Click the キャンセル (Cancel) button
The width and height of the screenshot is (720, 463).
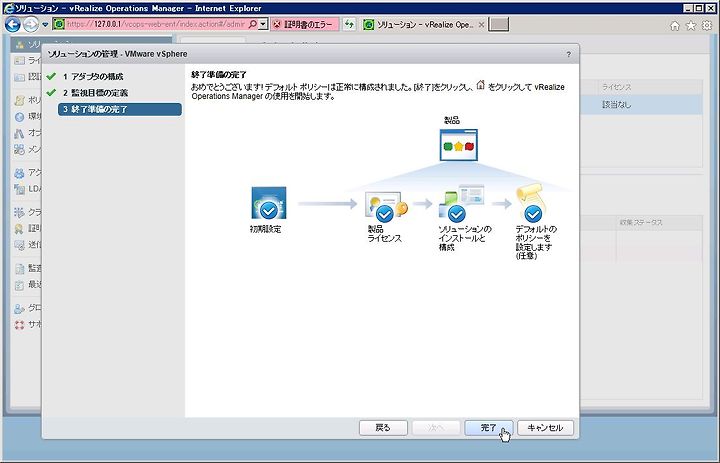point(545,428)
